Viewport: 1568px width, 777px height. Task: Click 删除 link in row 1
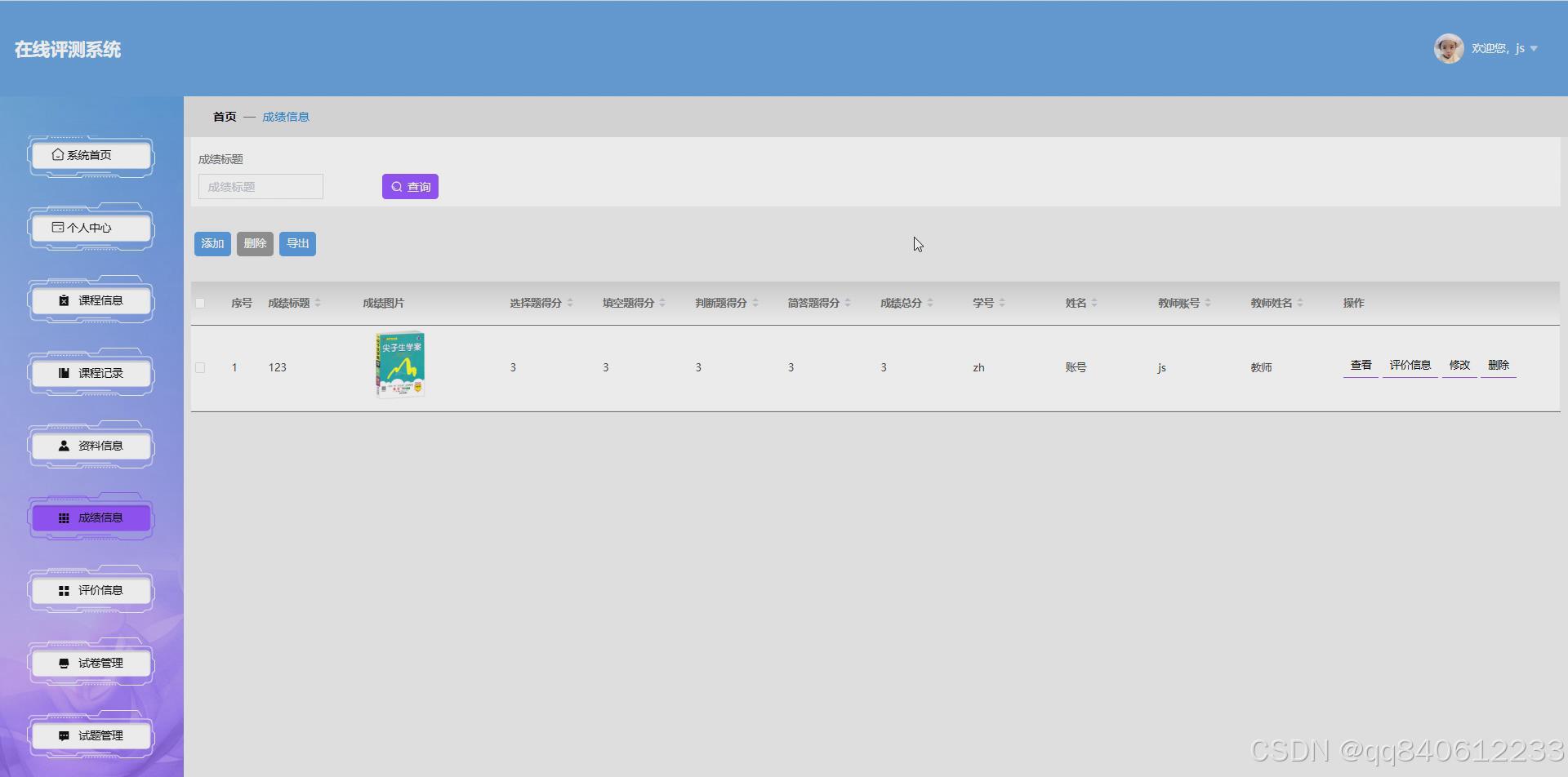[1499, 366]
